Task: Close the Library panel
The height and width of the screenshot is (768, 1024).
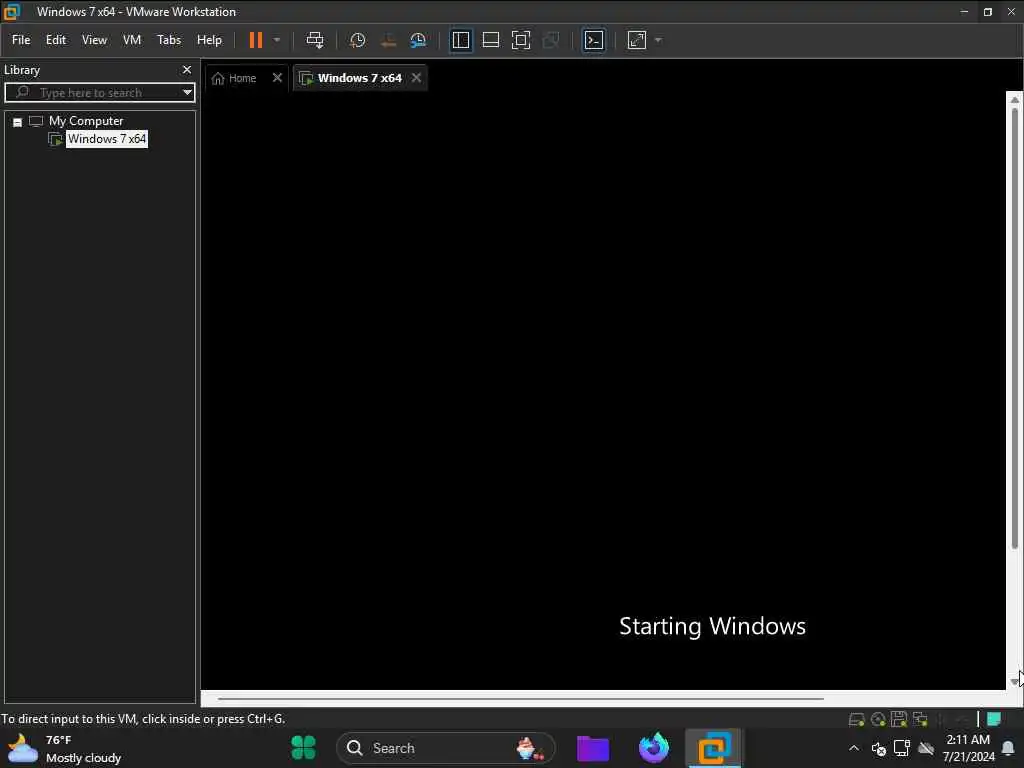Action: click(x=187, y=70)
